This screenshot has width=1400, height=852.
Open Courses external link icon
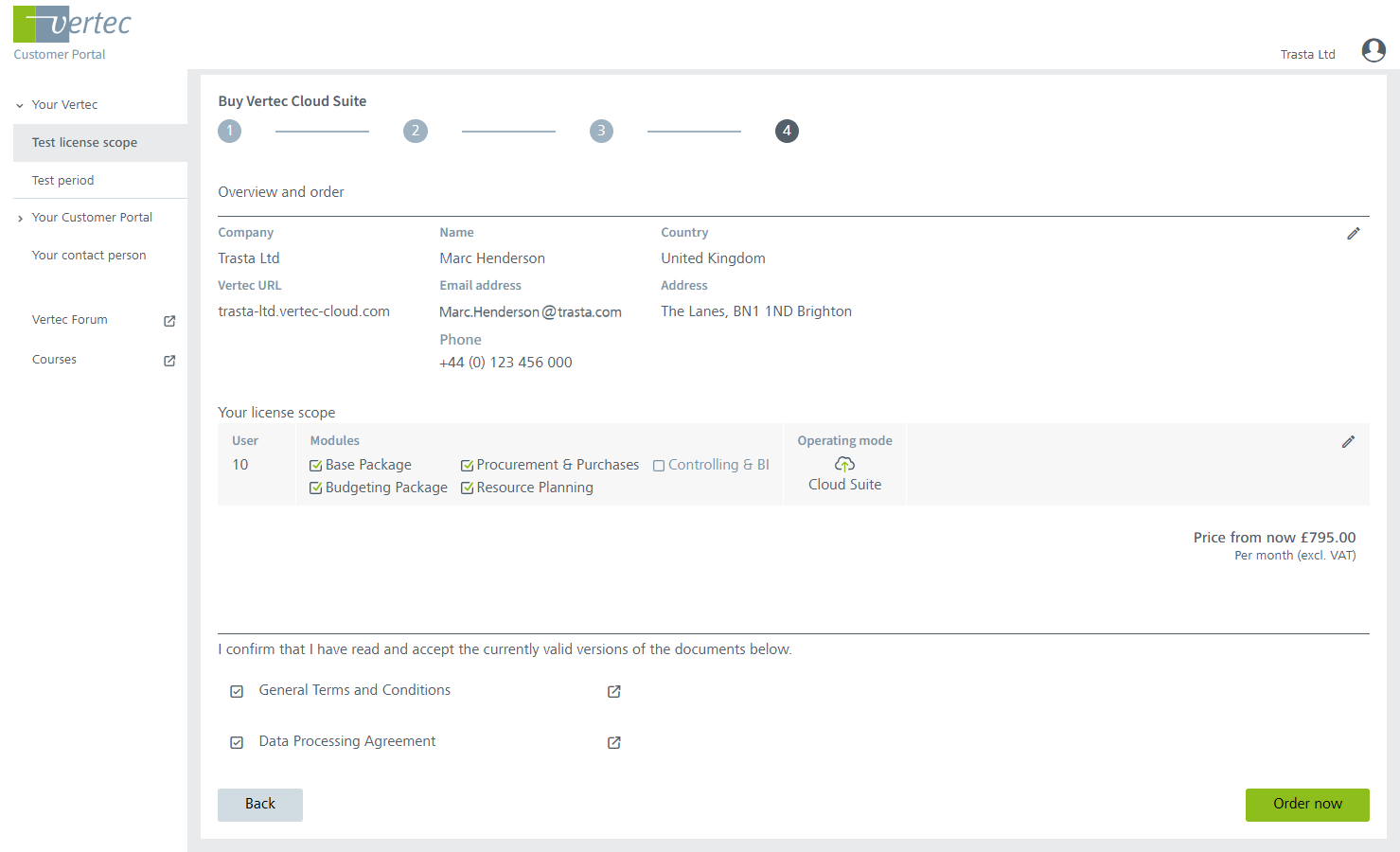click(169, 361)
